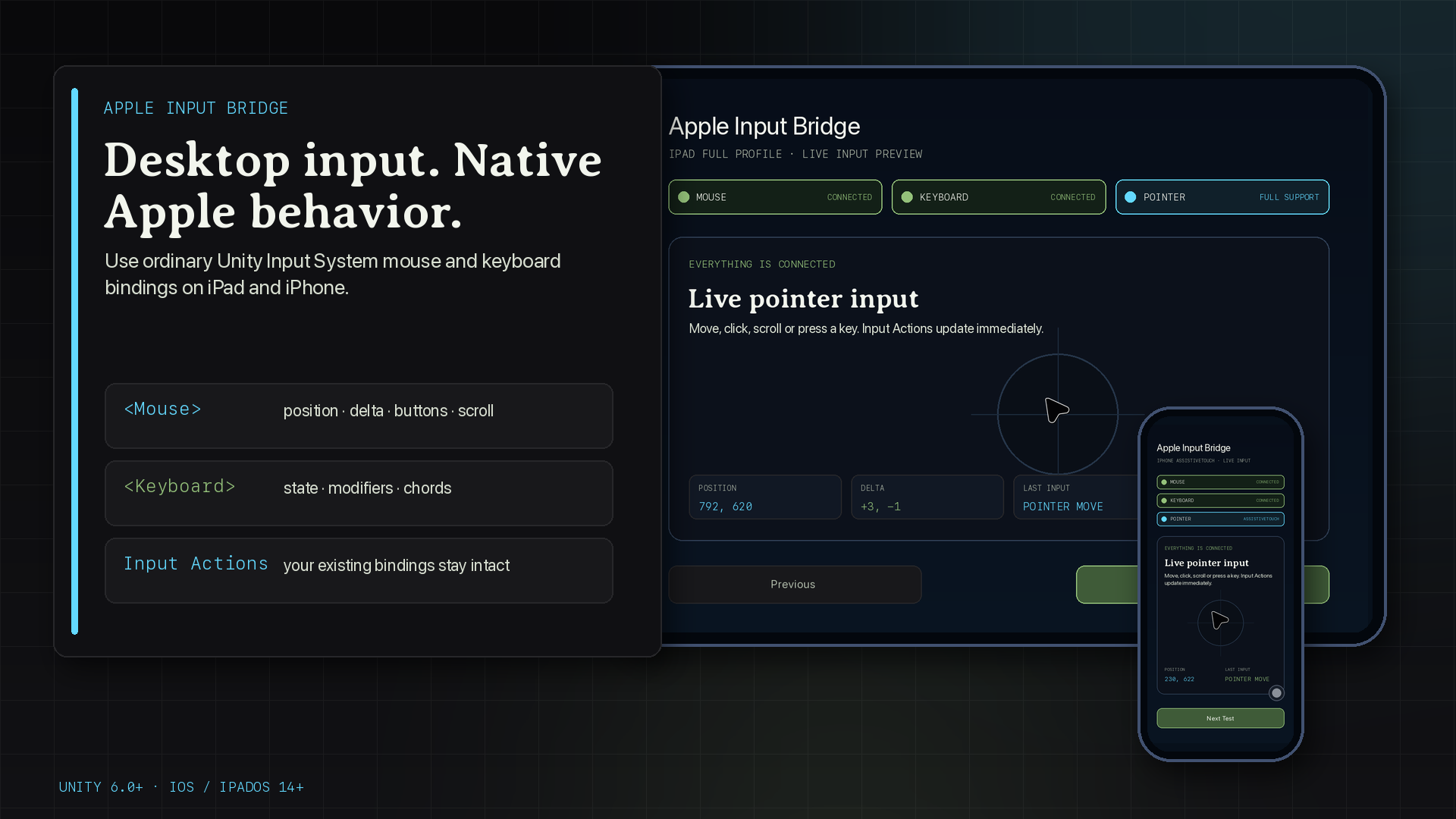Tap the Next Test button on iPhone
Screen dimensions: 1456x819
click(x=1220, y=718)
